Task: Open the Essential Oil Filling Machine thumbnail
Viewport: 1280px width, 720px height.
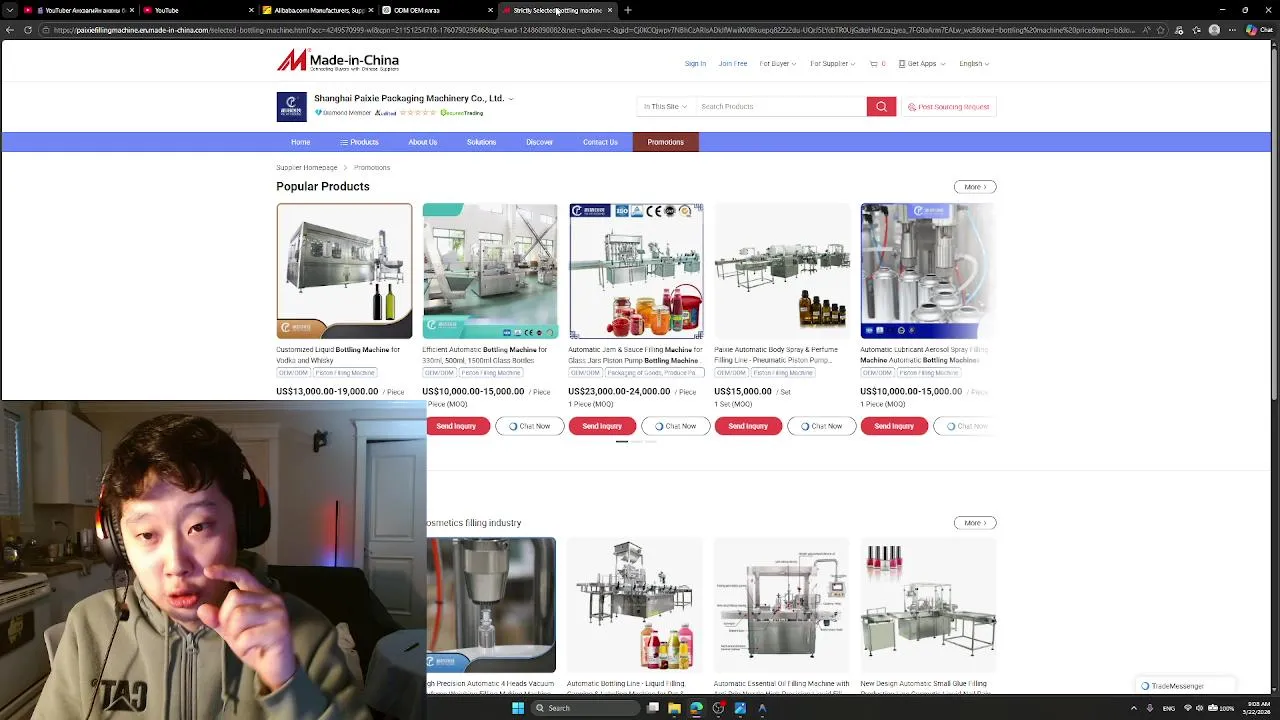Action: 782,605
